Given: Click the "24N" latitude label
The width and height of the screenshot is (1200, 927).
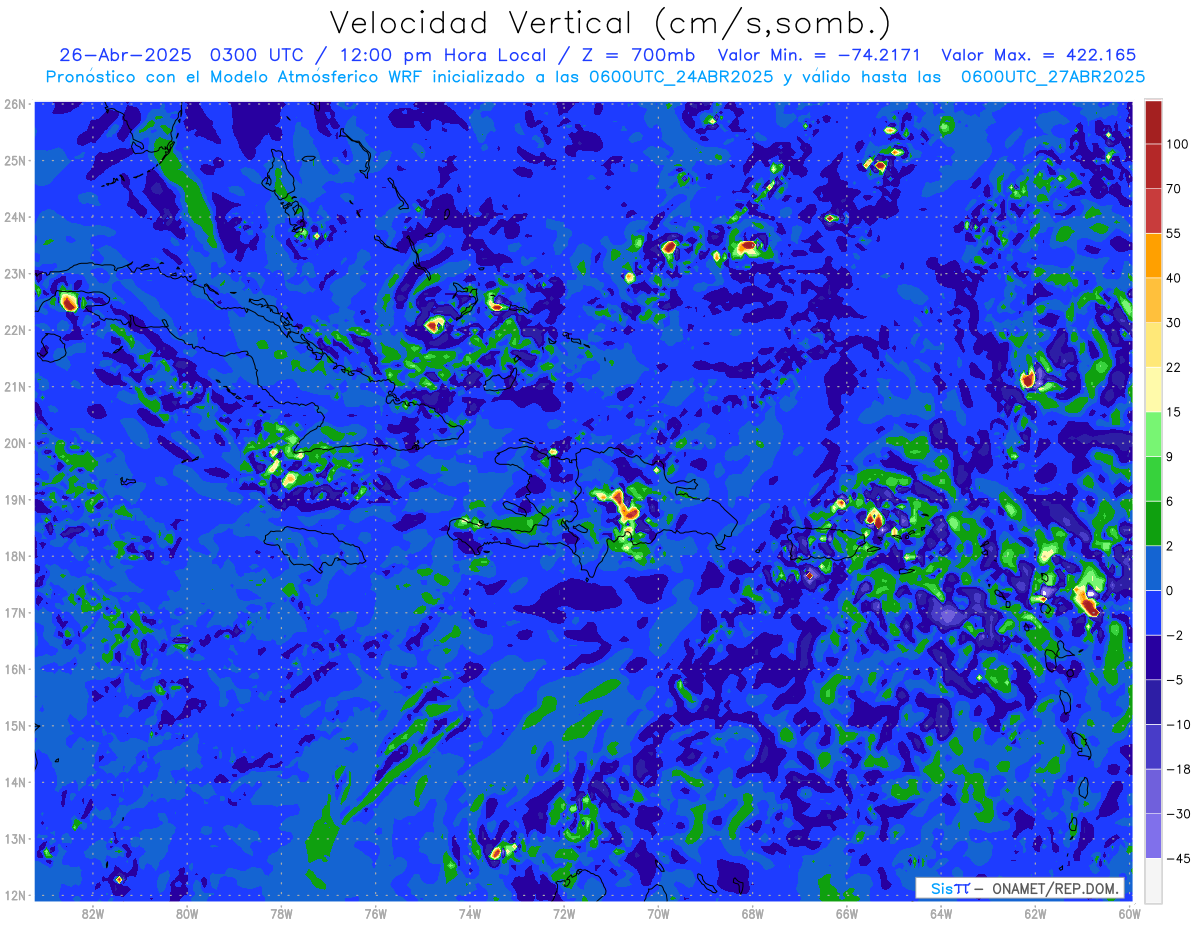Looking at the screenshot, I should [x=15, y=217].
